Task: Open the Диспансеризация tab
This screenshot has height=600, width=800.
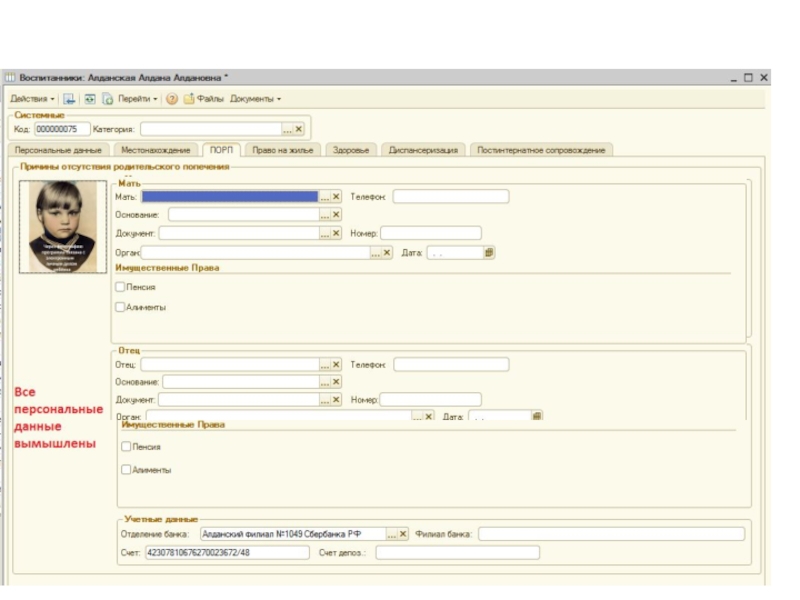Action: tap(423, 150)
